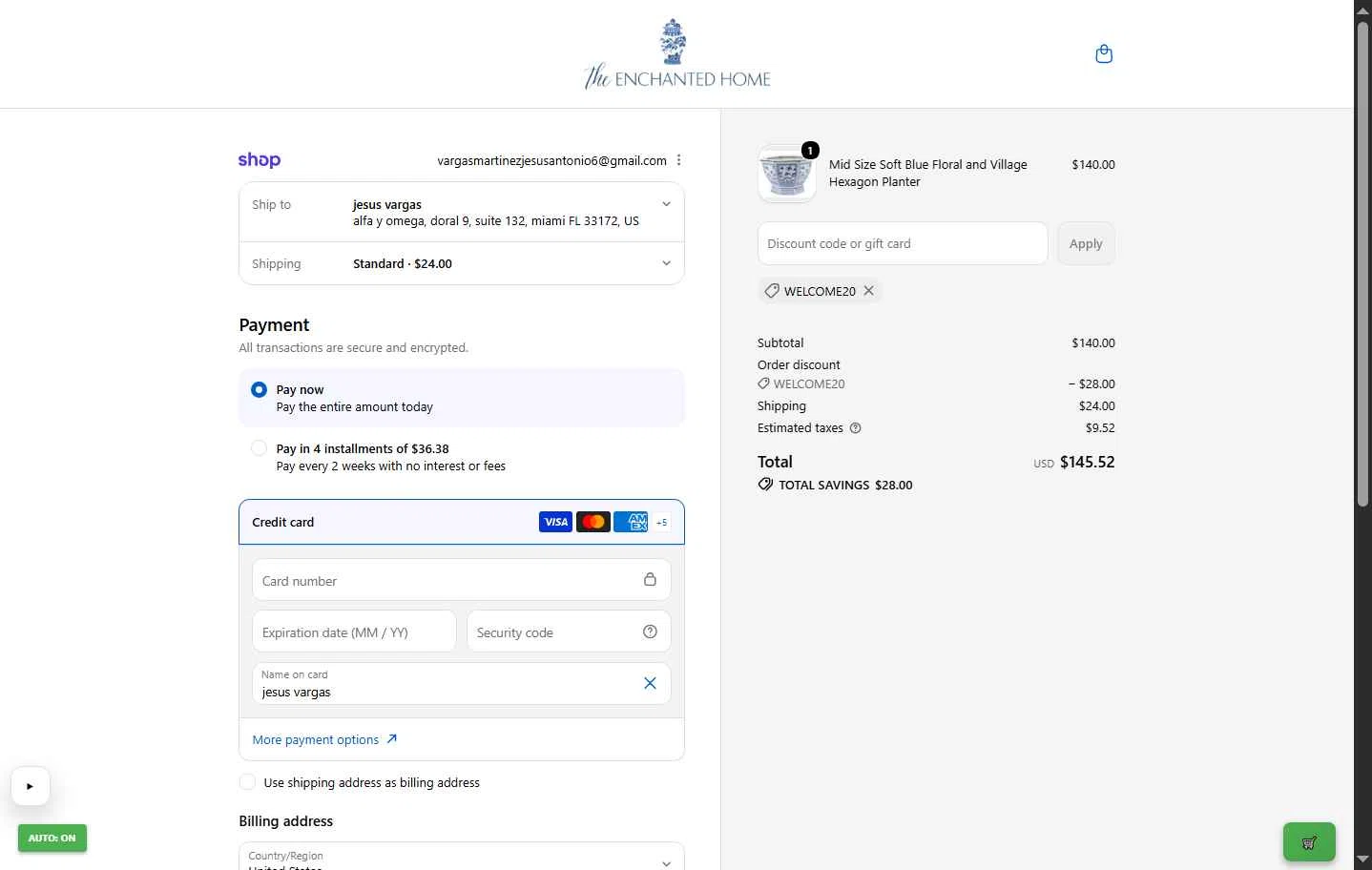1372x870 pixels.
Task: Click the account email address
Action: coord(552,160)
